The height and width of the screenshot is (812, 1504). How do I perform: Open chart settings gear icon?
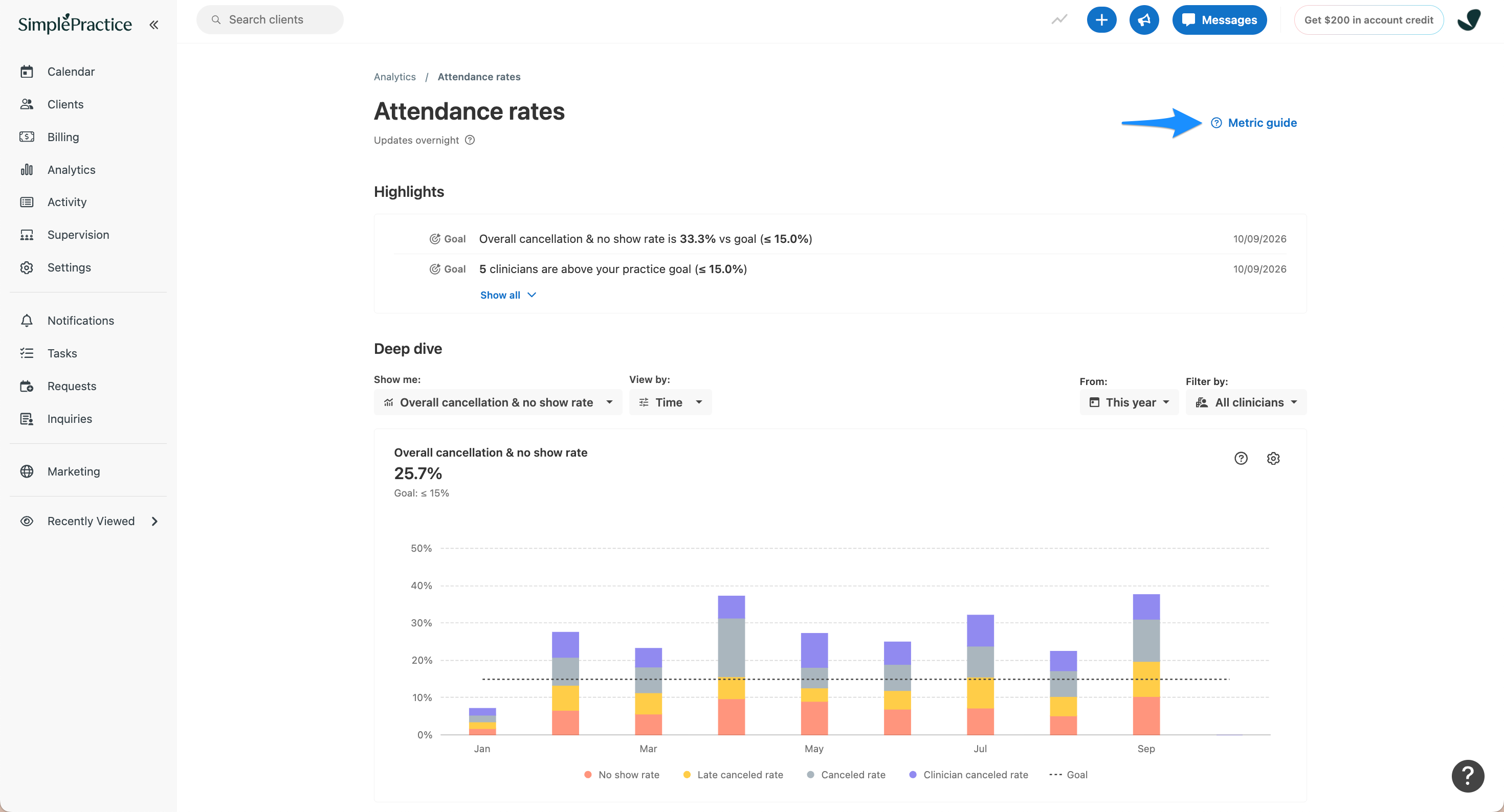coord(1273,458)
